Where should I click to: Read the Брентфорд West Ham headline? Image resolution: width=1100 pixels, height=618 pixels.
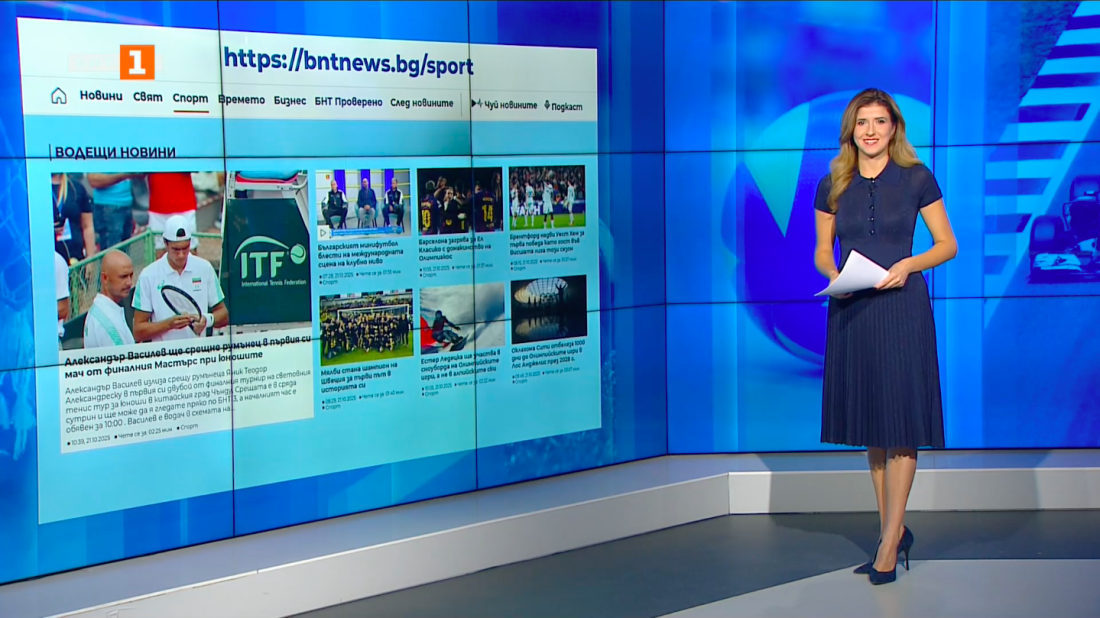coord(546,243)
